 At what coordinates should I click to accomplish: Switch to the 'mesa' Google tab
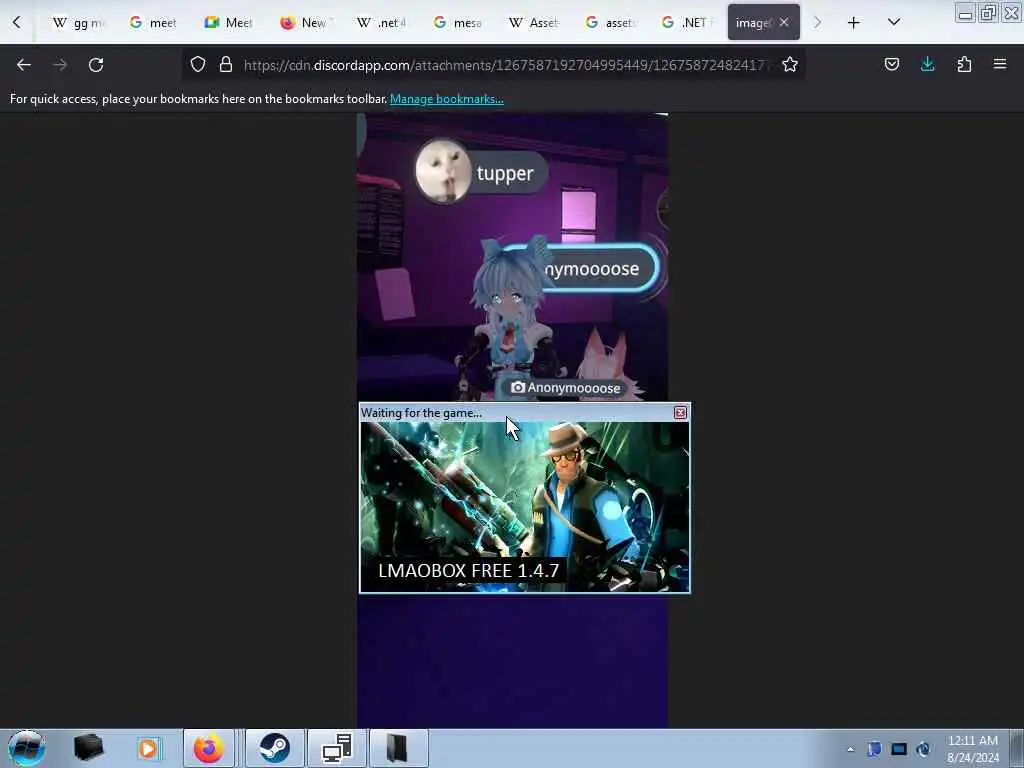pyautogui.click(x=458, y=23)
